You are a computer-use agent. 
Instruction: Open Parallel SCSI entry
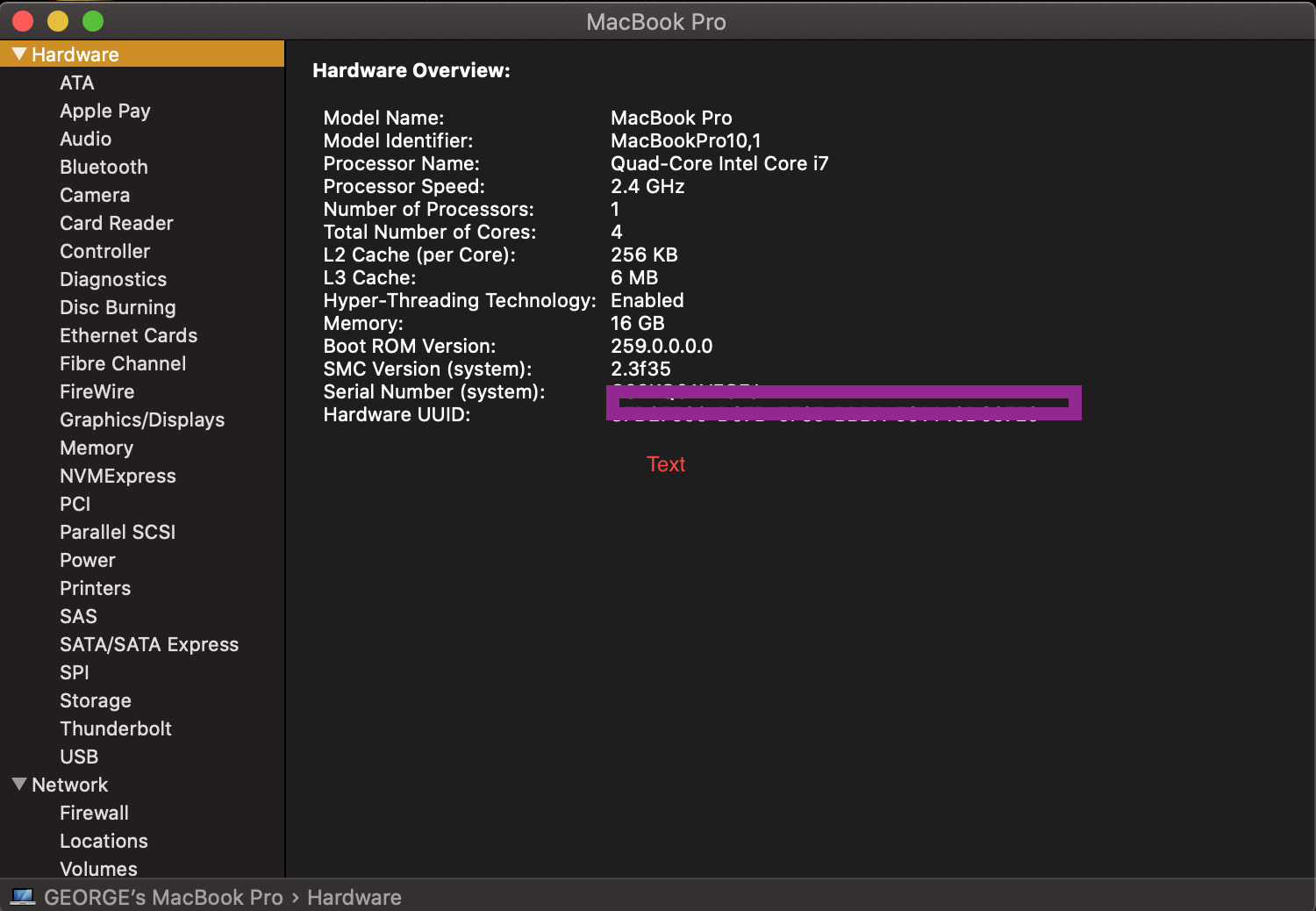click(x=118, y=532)
